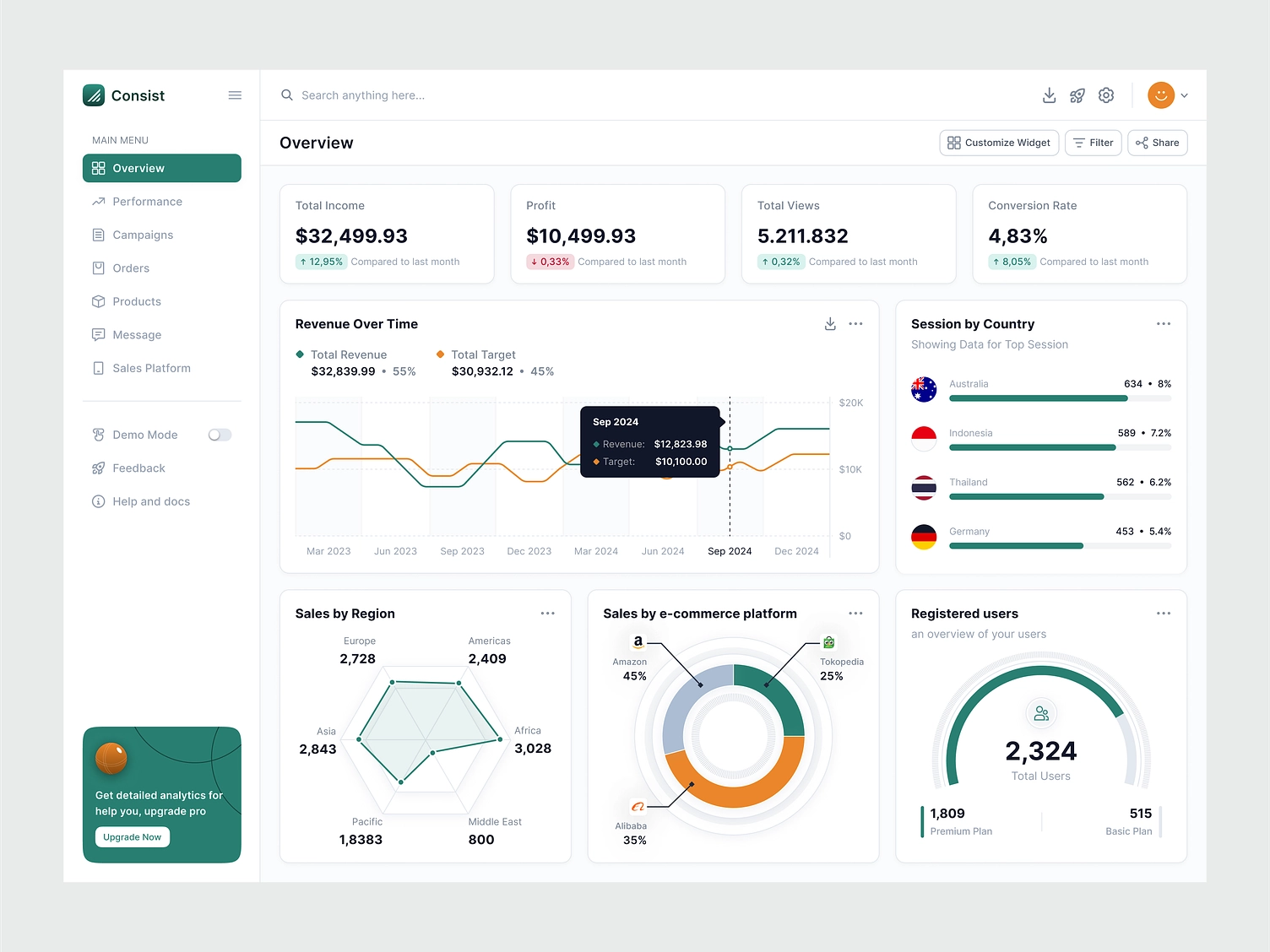The width and height of the screenshot is (1270, 952).
Task: Go to the Campaigns page
Action: 143,235
